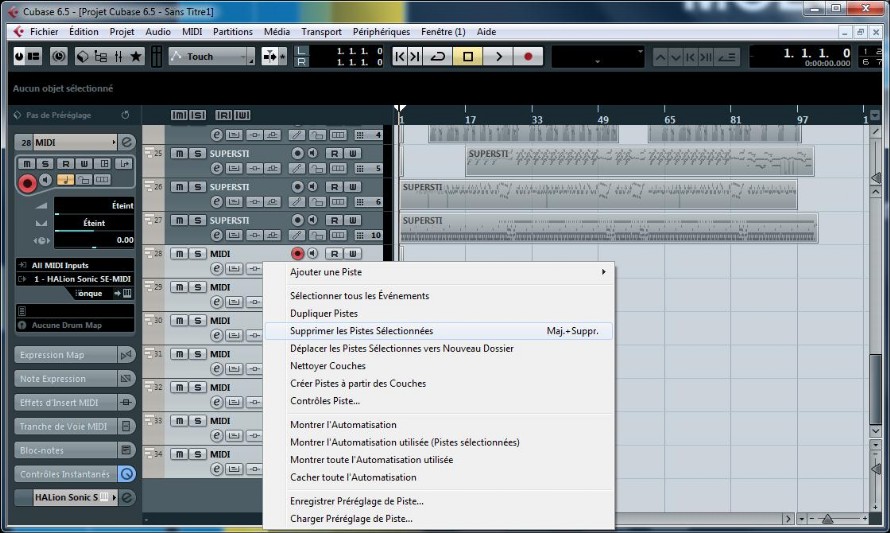Screen dimensions: 890x533
Task: Expand the Expression Map inspector section
Action: point(66,355)
